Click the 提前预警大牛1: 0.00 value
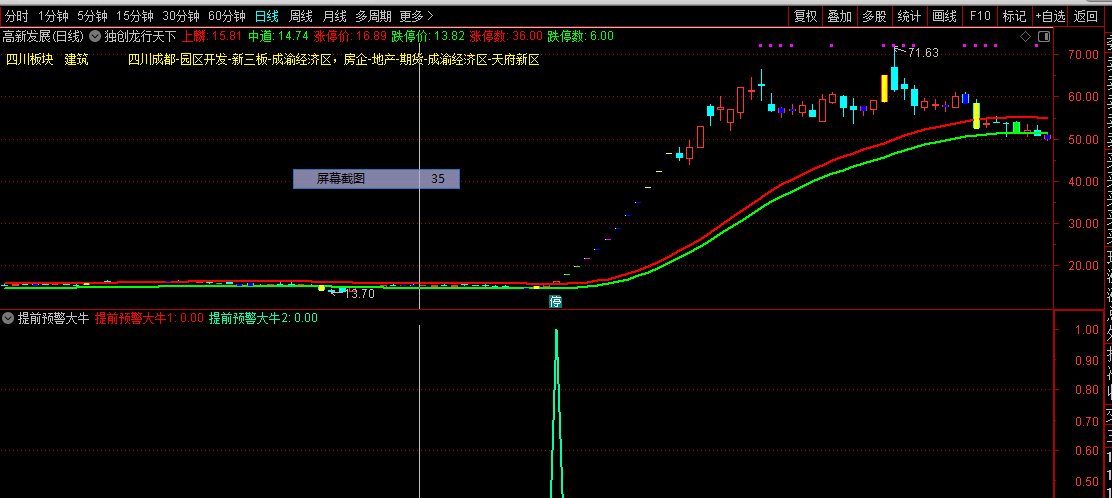The width and height of the screenshot is (1112, 498). click(149, 319)
